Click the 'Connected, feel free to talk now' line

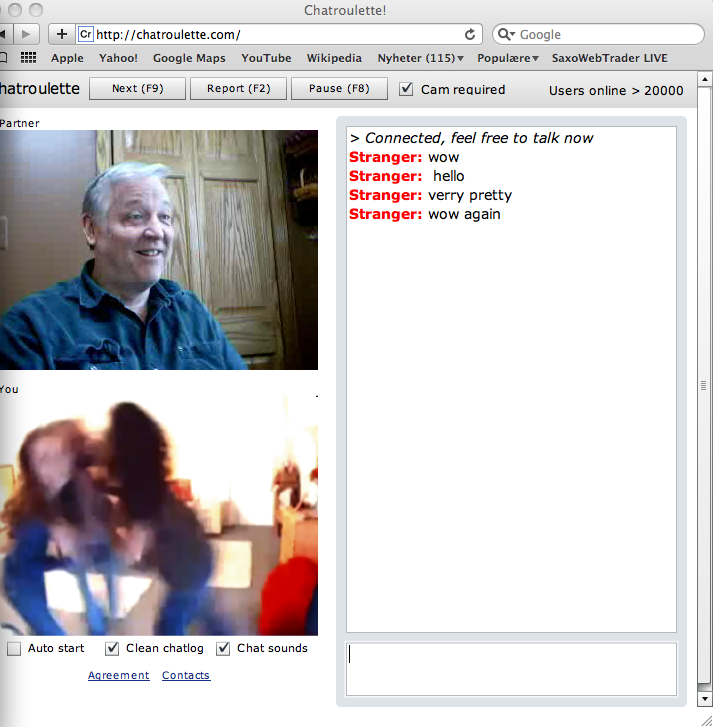(x=471, y=138)
